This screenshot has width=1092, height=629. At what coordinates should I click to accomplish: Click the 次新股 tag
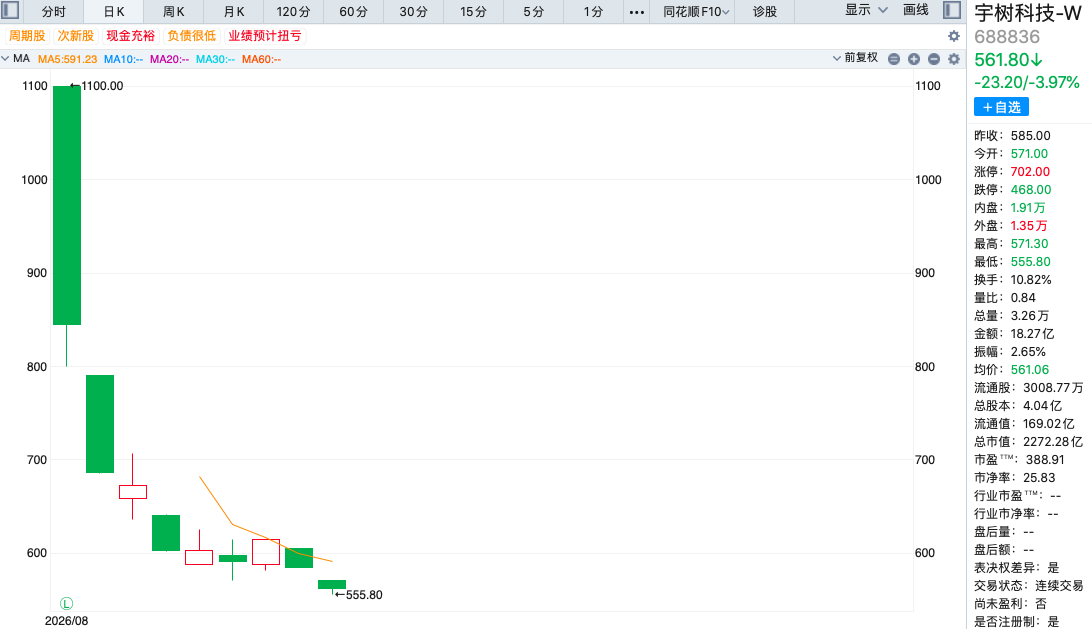pos(75,36)
